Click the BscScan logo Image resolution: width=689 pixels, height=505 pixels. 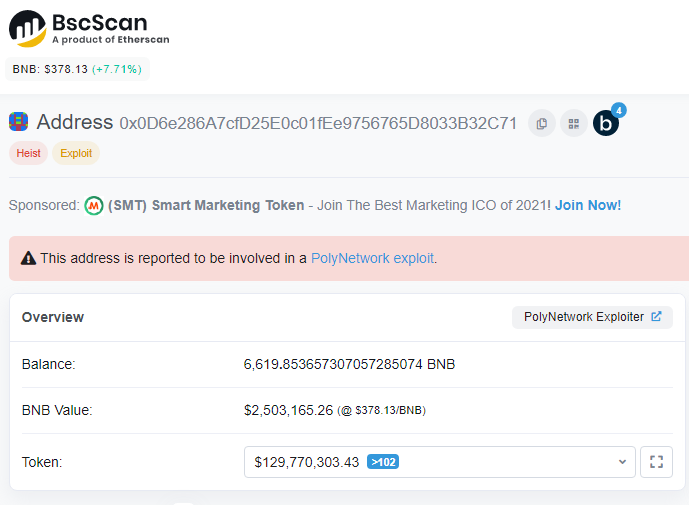point(89,29)
